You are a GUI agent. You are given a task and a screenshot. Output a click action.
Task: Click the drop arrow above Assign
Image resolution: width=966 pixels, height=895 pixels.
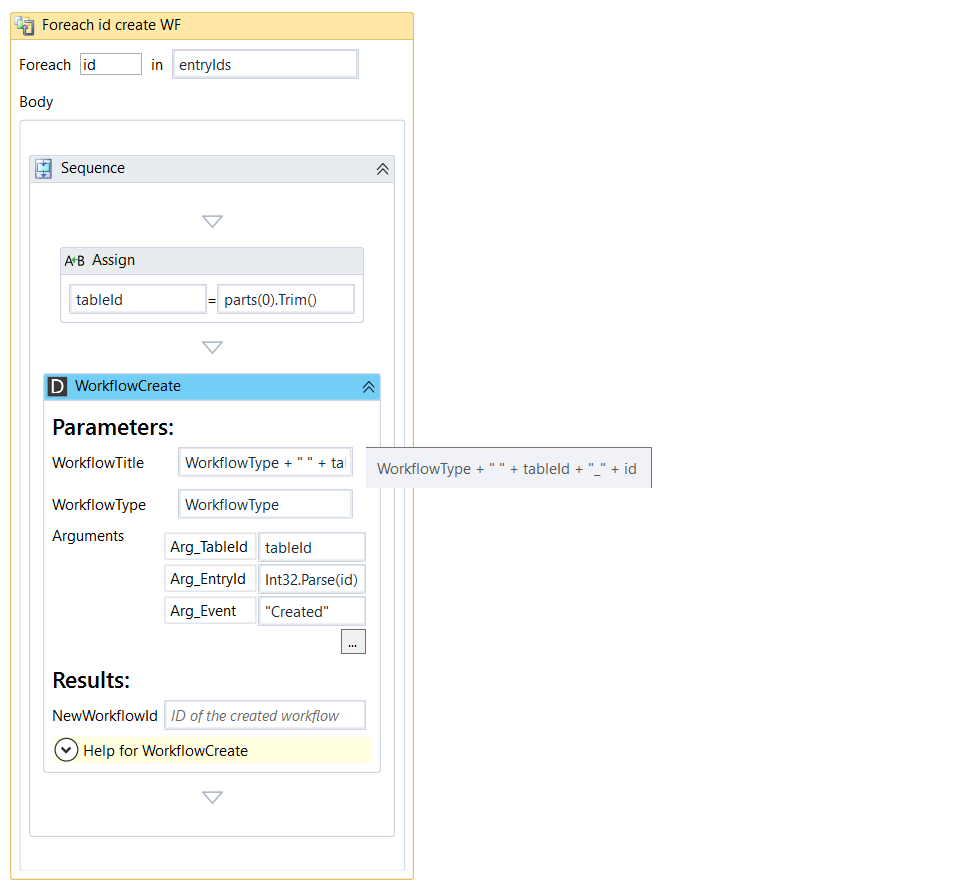212,222
